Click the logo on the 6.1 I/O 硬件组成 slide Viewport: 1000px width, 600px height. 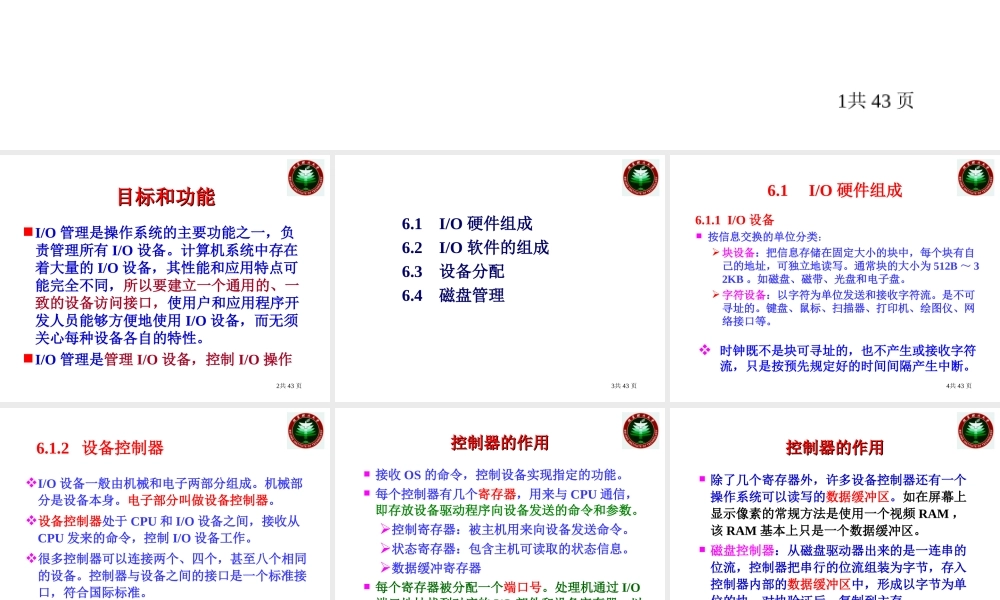tap(975, 177)
